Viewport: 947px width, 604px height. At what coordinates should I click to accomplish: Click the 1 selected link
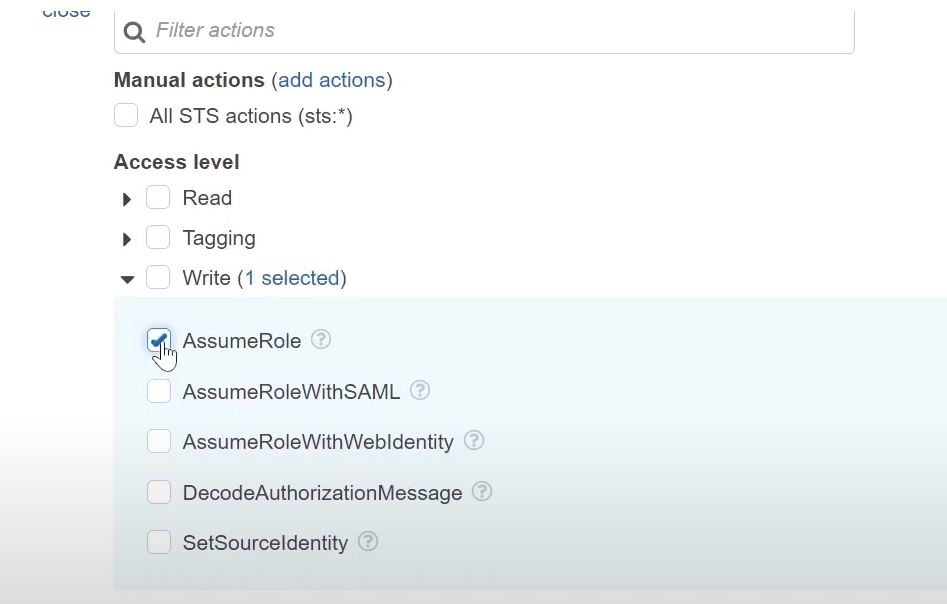[x=292, y=278]
